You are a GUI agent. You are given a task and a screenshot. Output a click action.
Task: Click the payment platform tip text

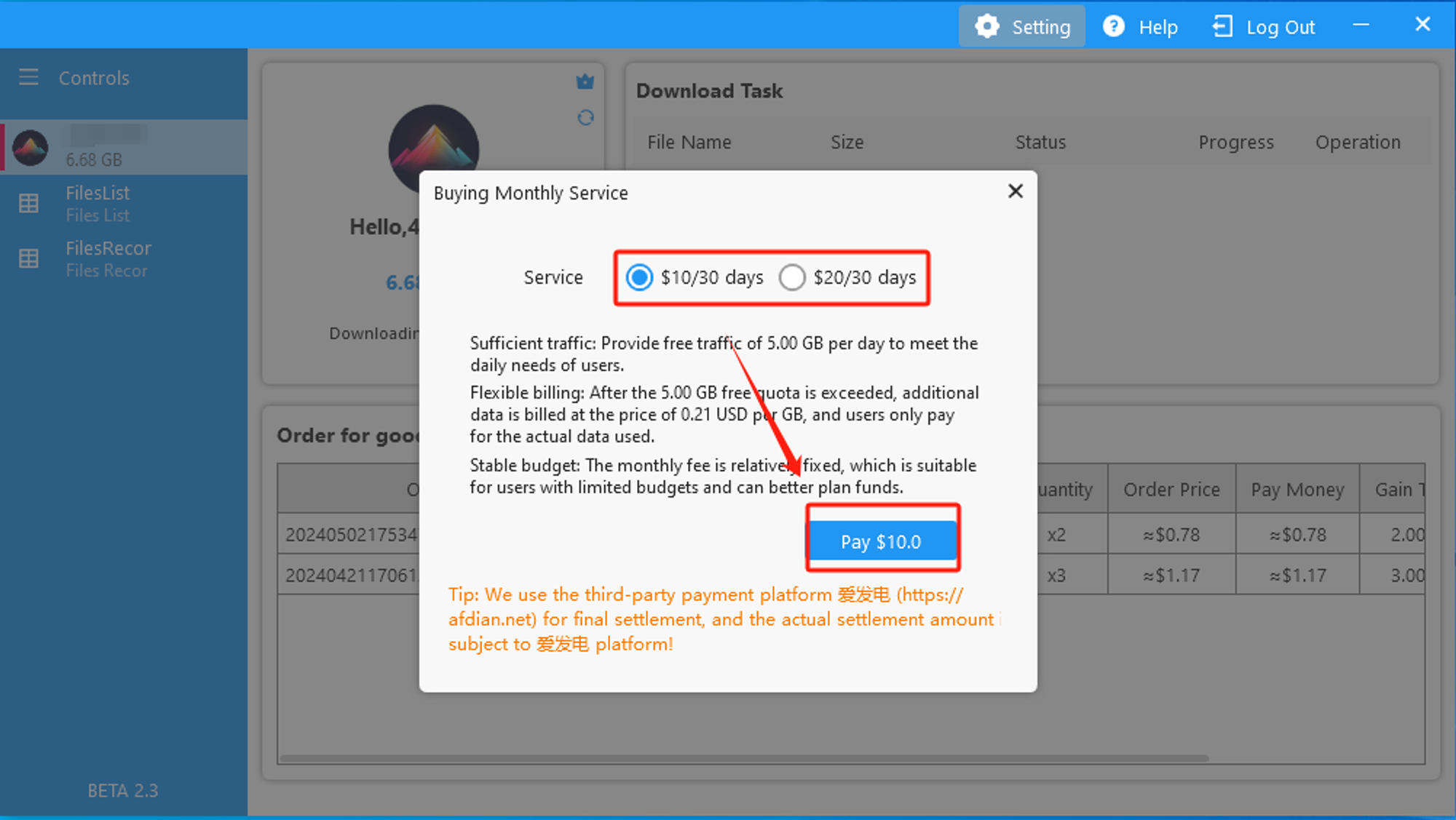(724, 619)
